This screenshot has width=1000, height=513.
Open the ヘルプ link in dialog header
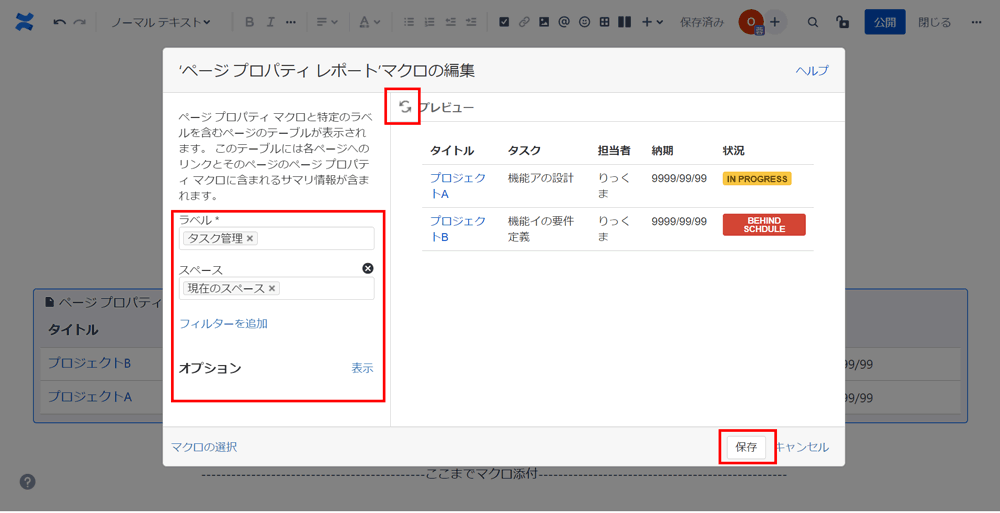click(812, 71)
